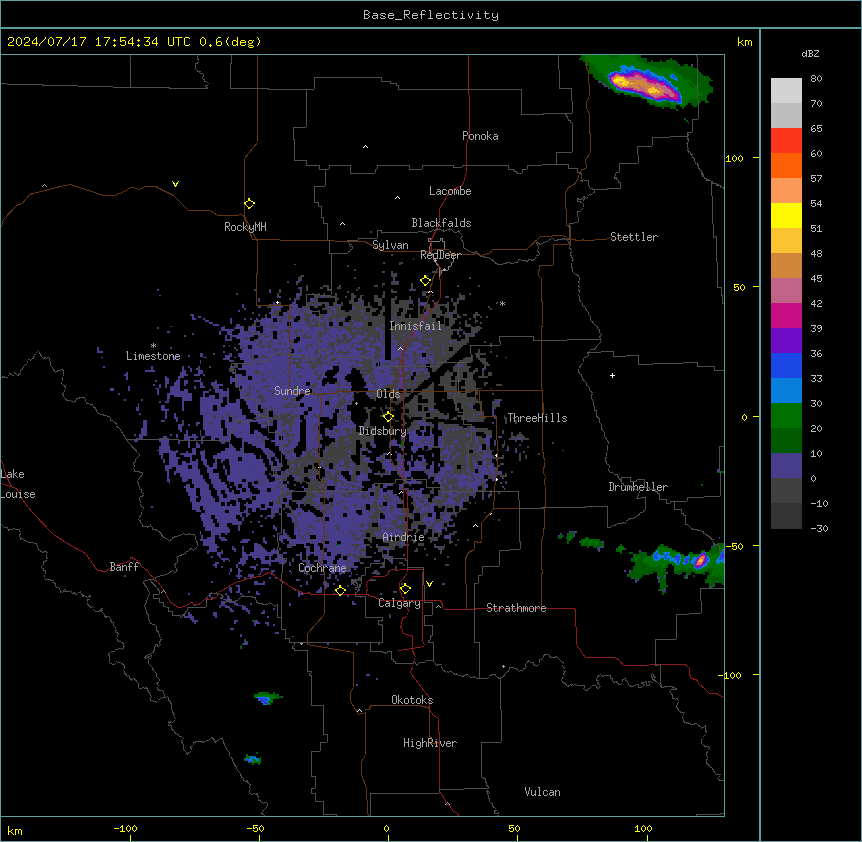Click the RedDeer city label

440,255
